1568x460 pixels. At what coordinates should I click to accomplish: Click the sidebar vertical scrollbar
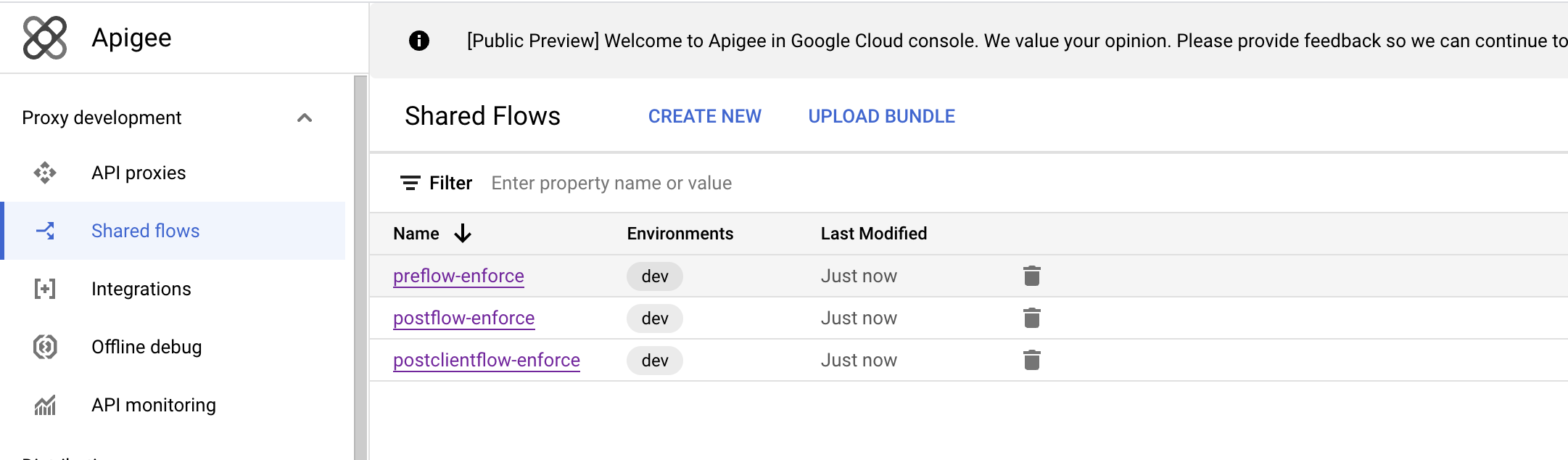360,267
